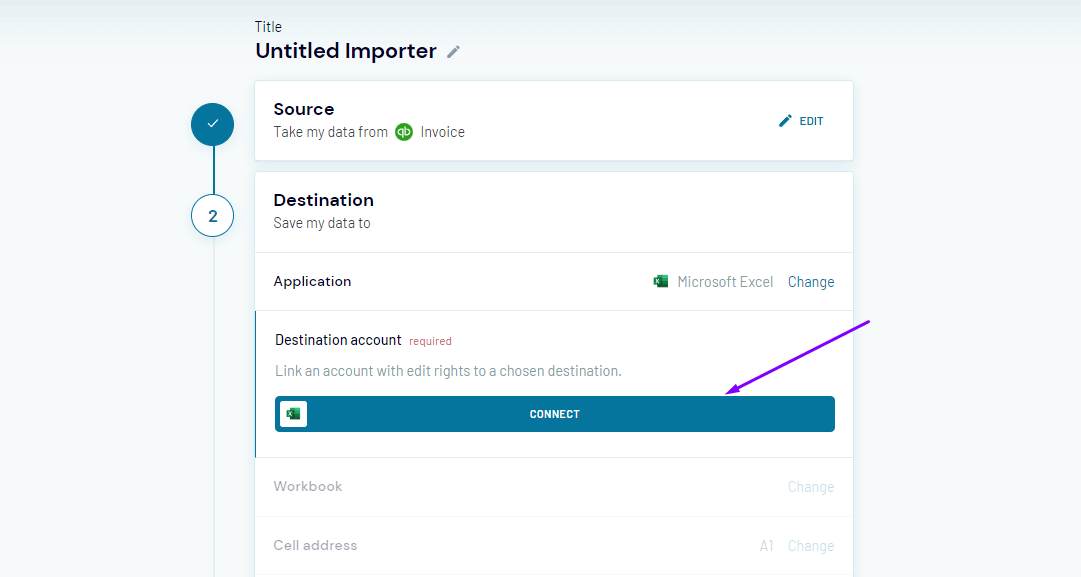
Task: Expand the Workbook row label
Action: [x=308, y=486]
